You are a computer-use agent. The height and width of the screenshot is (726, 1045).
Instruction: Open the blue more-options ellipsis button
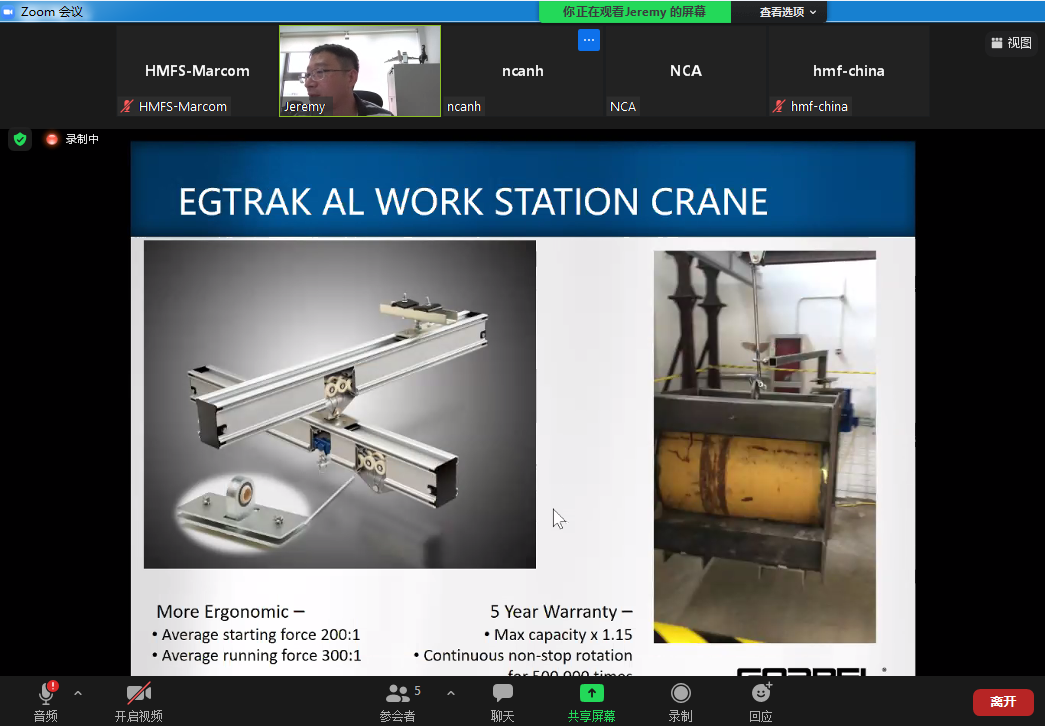[589, 40]
